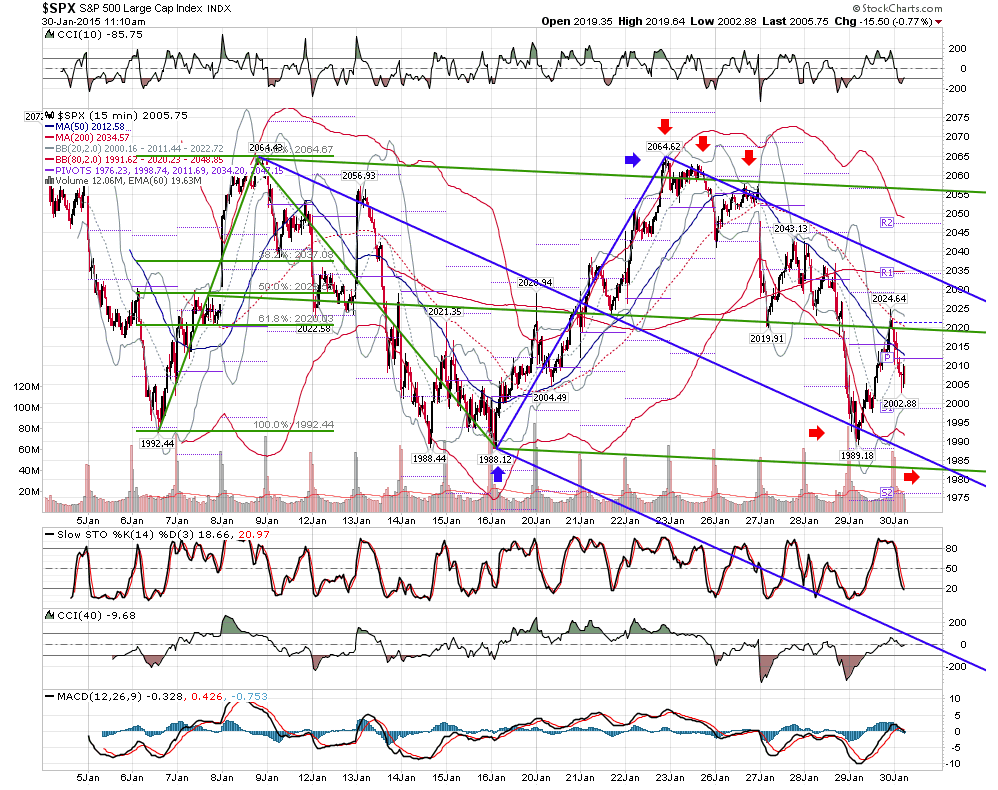Viewport: 998px width, 790px height.
Task: Click the Volume legend bar icon
Action: (50, 181)
